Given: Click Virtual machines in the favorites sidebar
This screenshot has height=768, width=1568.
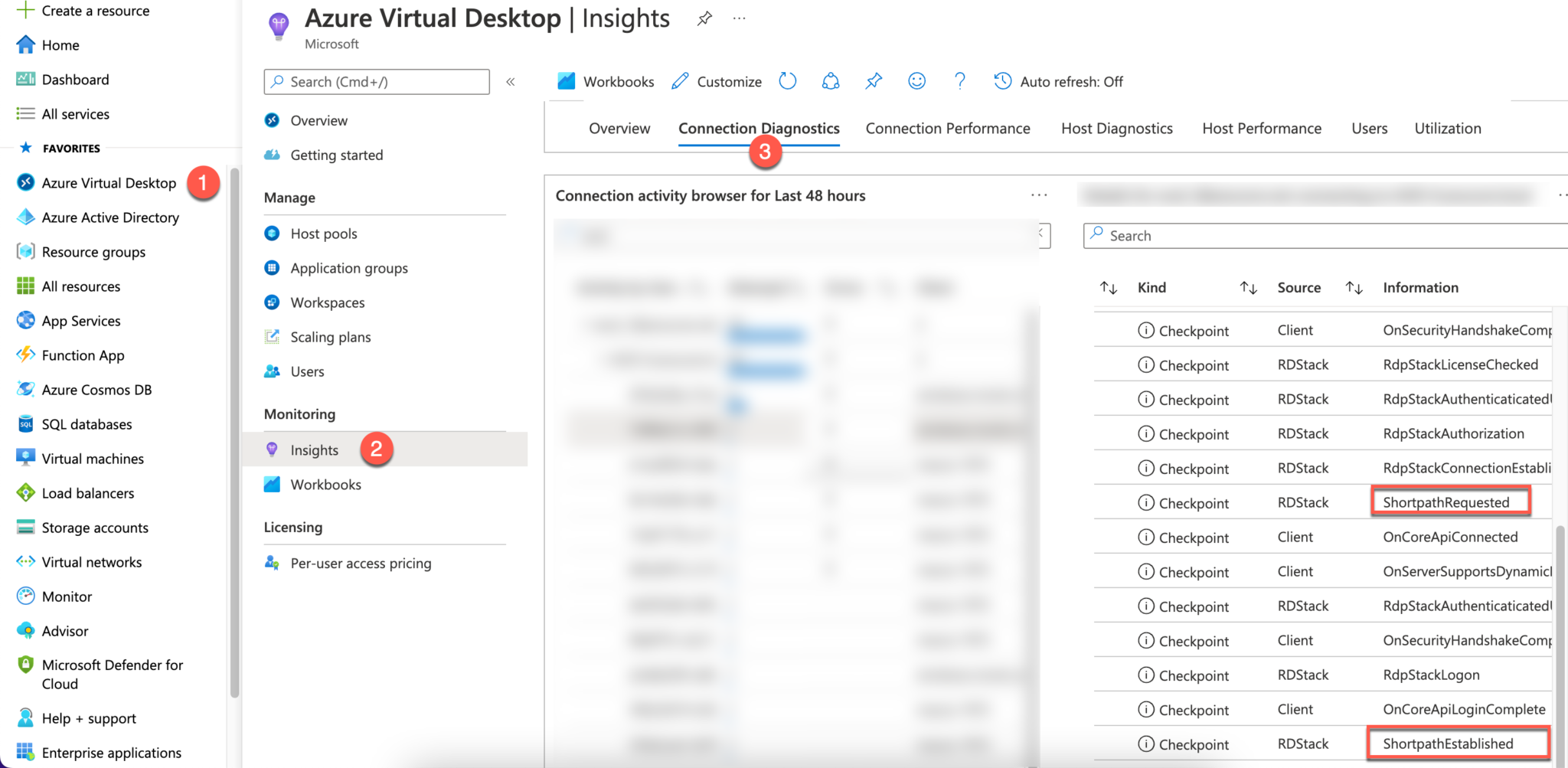Looking at the screenshot, I should [93, 459].
